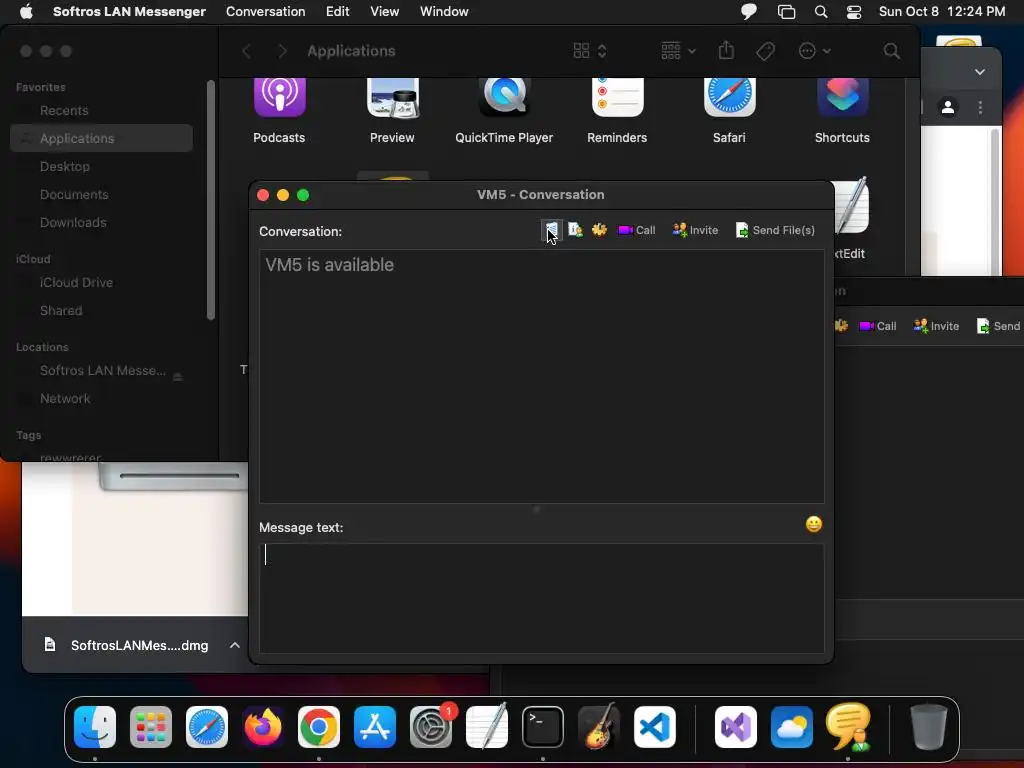Click Invite in the background conversation window

pos(936,326)
